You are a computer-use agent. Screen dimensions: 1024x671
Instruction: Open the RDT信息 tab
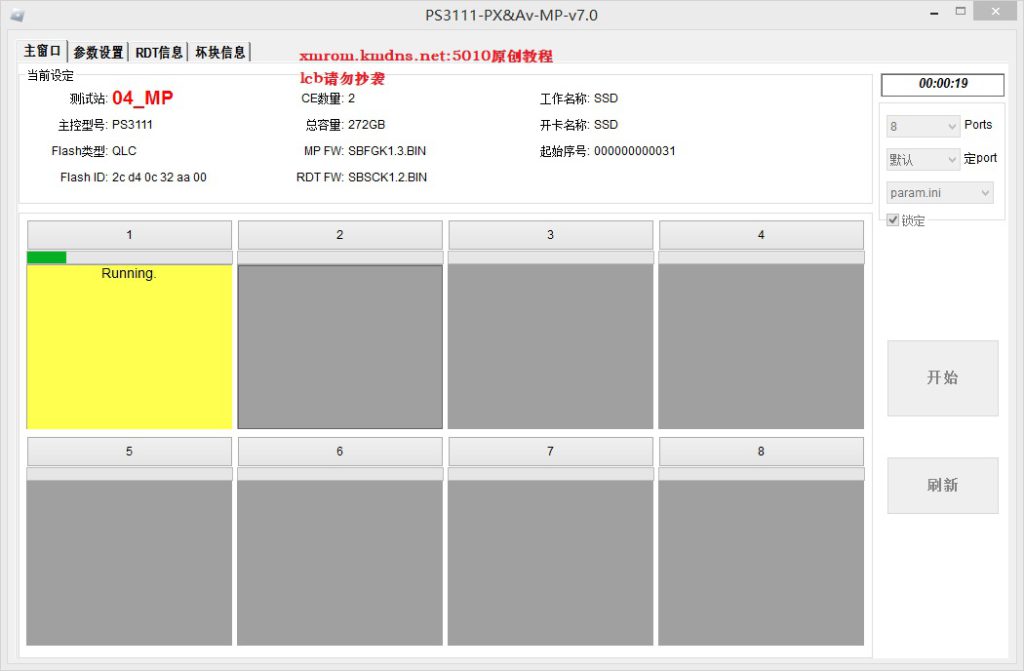(159, 52)
